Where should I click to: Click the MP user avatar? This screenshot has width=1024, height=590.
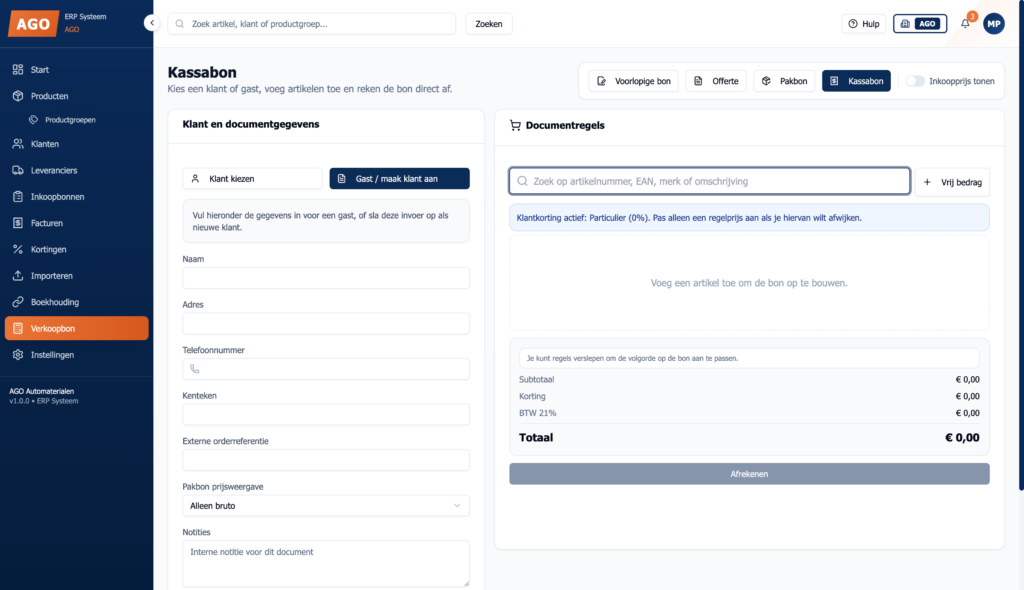[994, 24]
